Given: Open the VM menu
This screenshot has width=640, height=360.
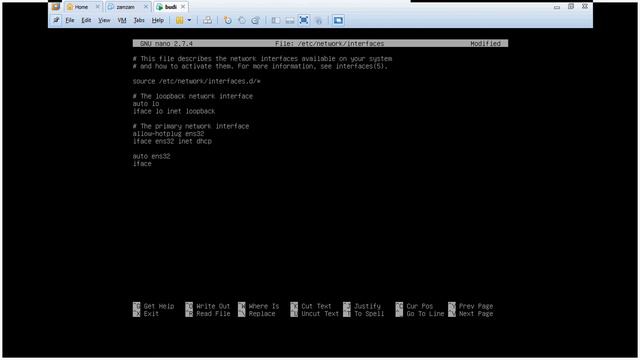Looking at the screenshot, I should [x=122, y=20].
